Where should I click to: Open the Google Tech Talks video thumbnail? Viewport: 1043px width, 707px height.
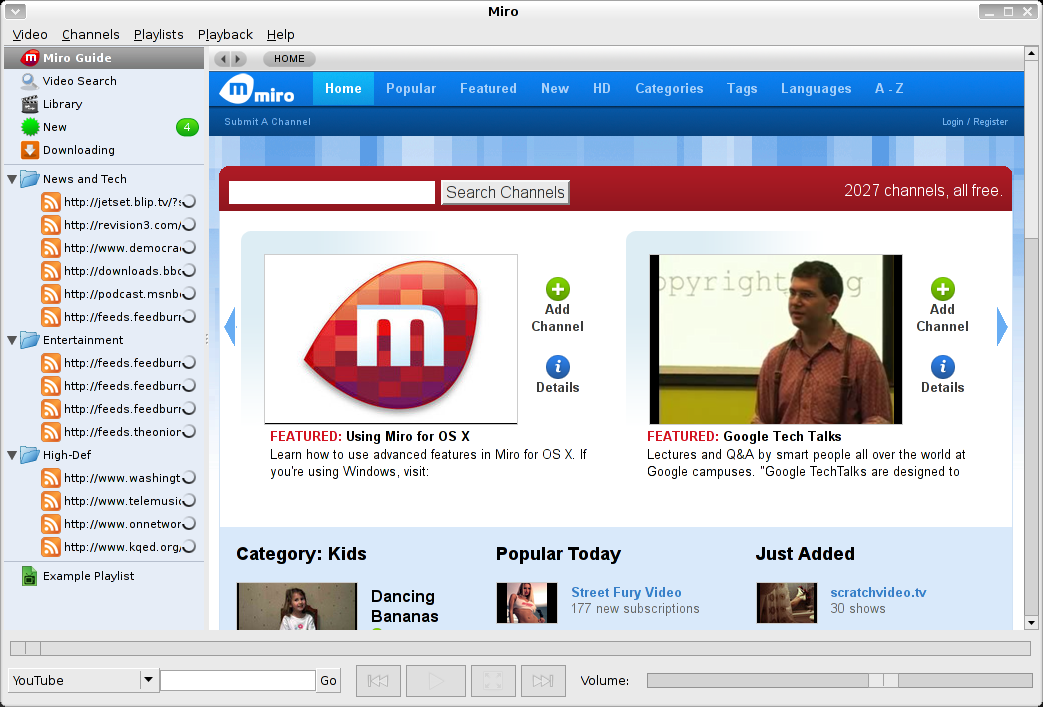click(776, 339)
